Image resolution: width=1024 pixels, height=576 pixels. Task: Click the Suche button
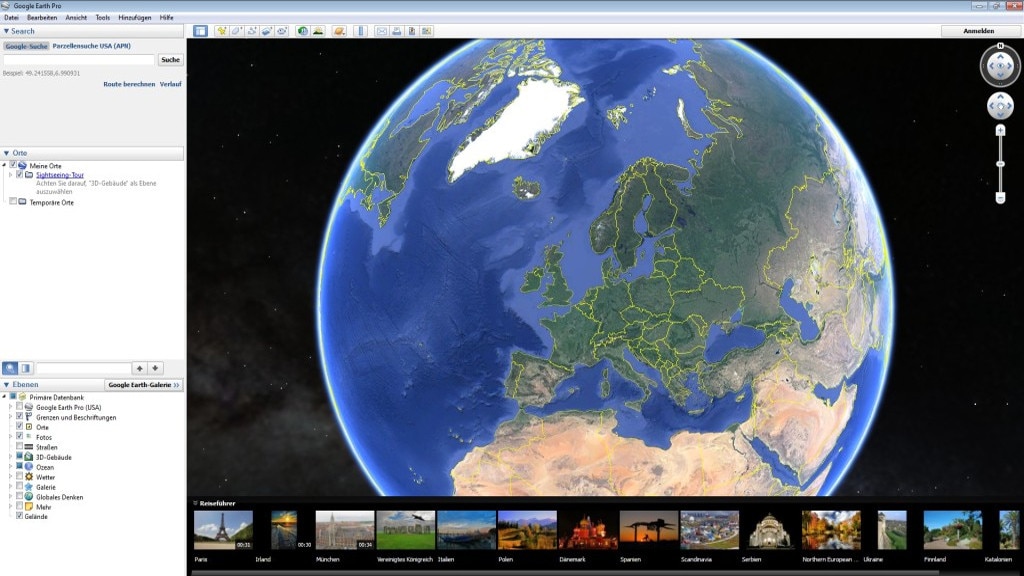point(170,59)
